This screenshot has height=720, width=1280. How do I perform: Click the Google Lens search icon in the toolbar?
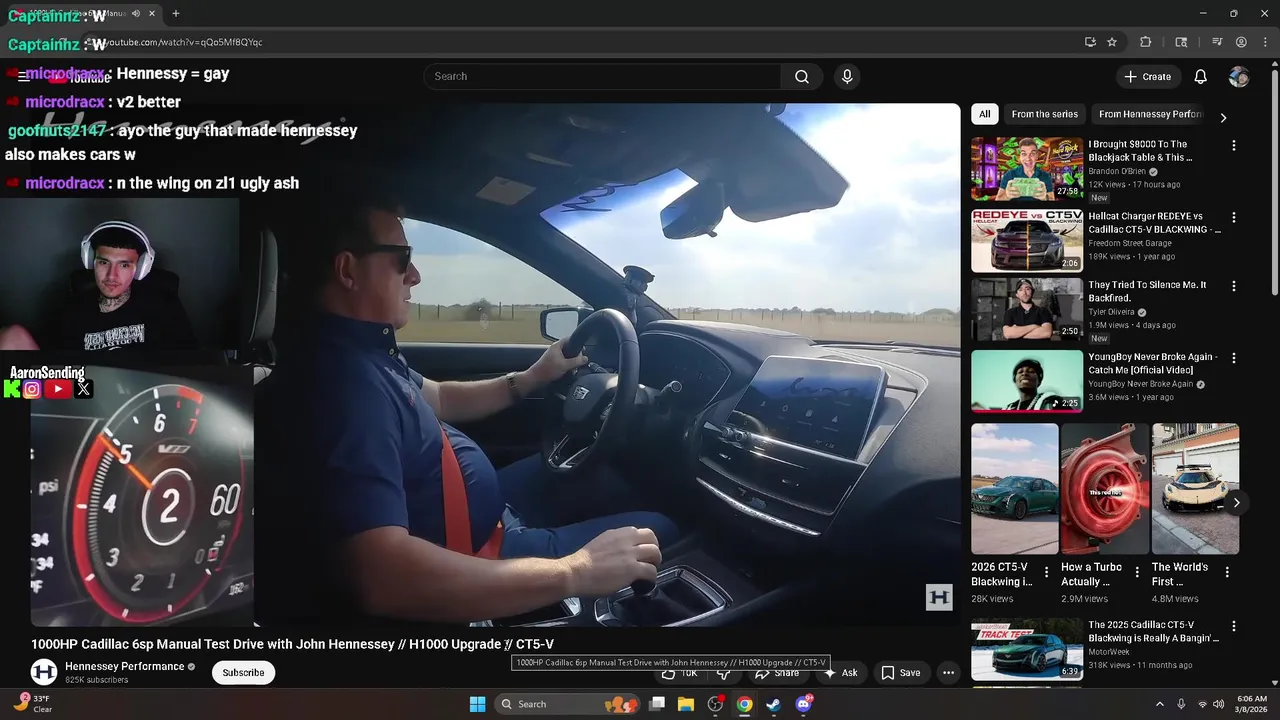[1181, 42]
